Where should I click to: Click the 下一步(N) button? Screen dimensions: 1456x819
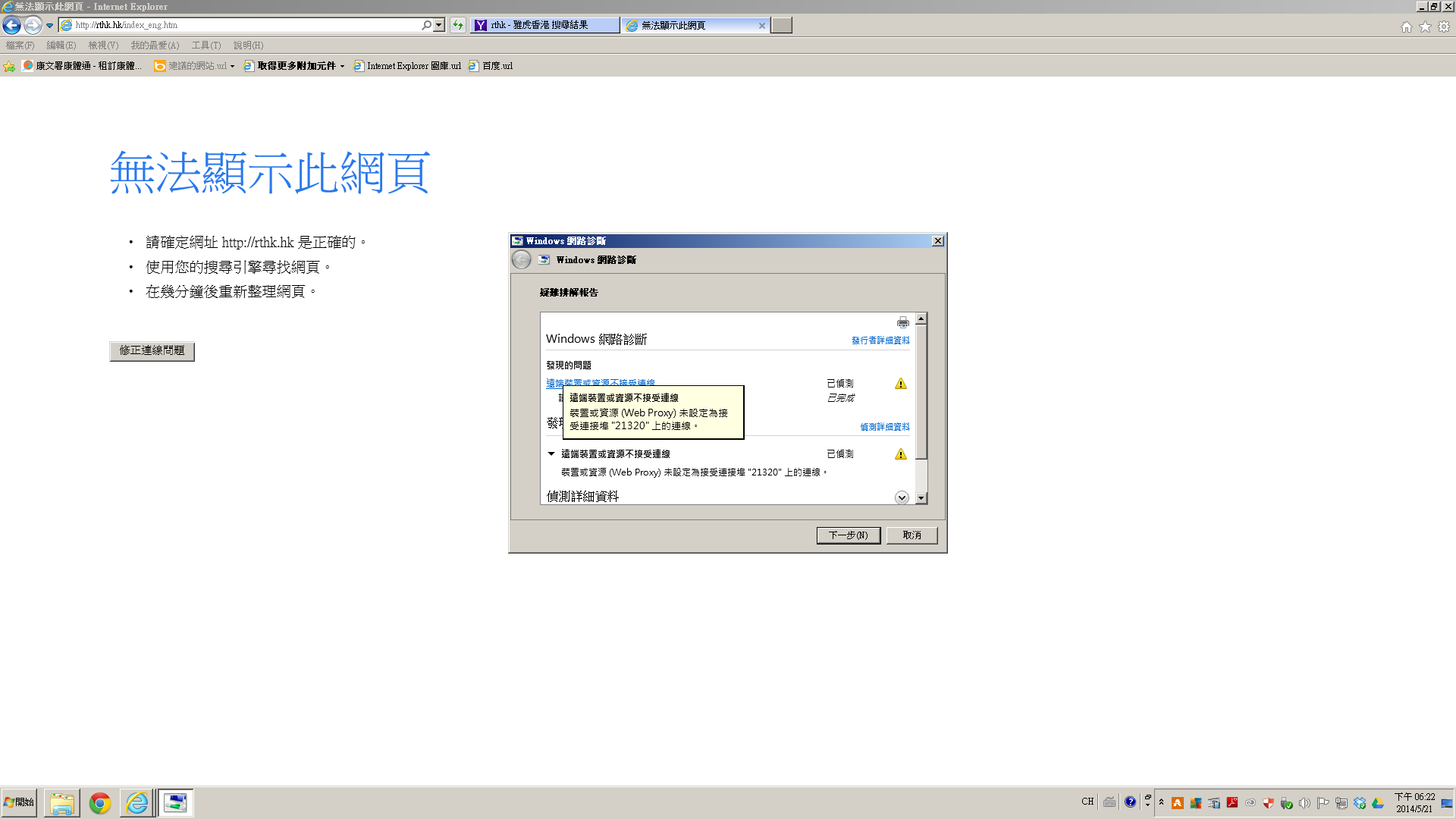[x=848, y=535]
